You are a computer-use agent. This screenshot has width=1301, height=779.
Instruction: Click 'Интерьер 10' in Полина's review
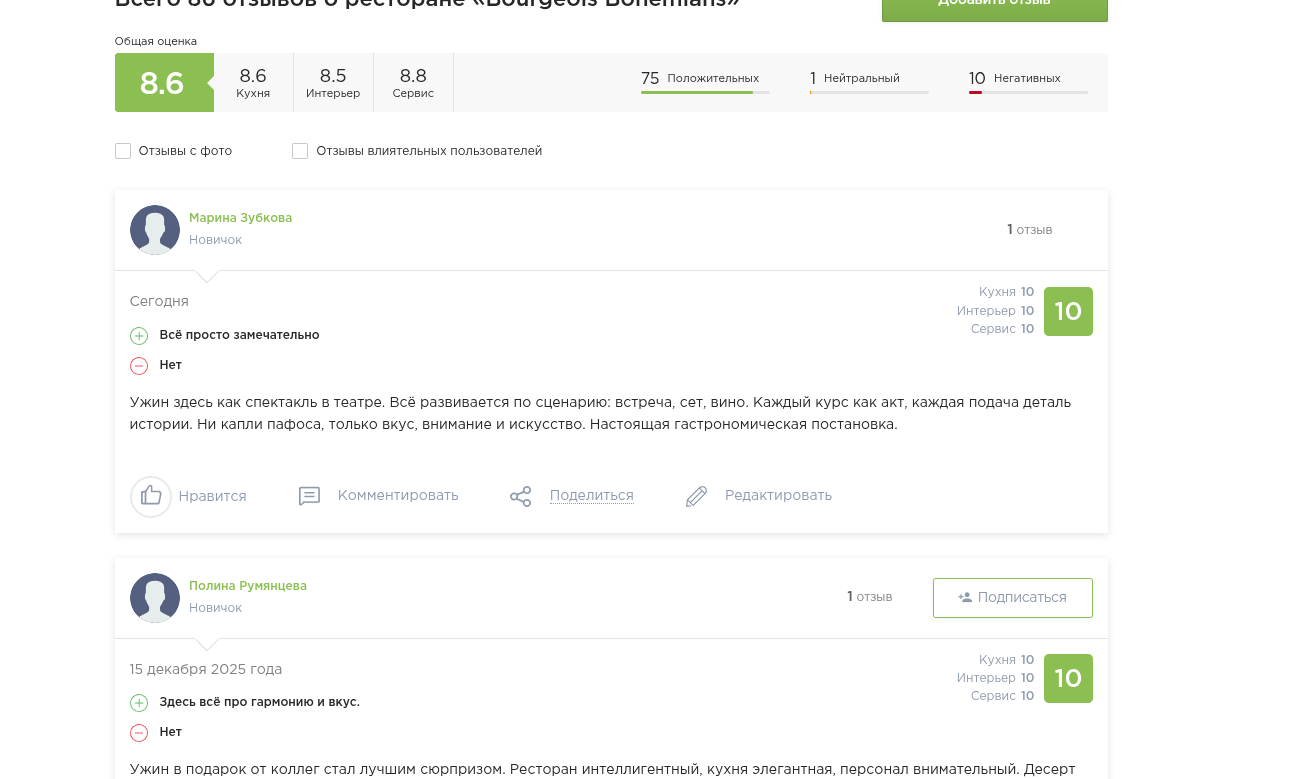[x=995, y=678]
